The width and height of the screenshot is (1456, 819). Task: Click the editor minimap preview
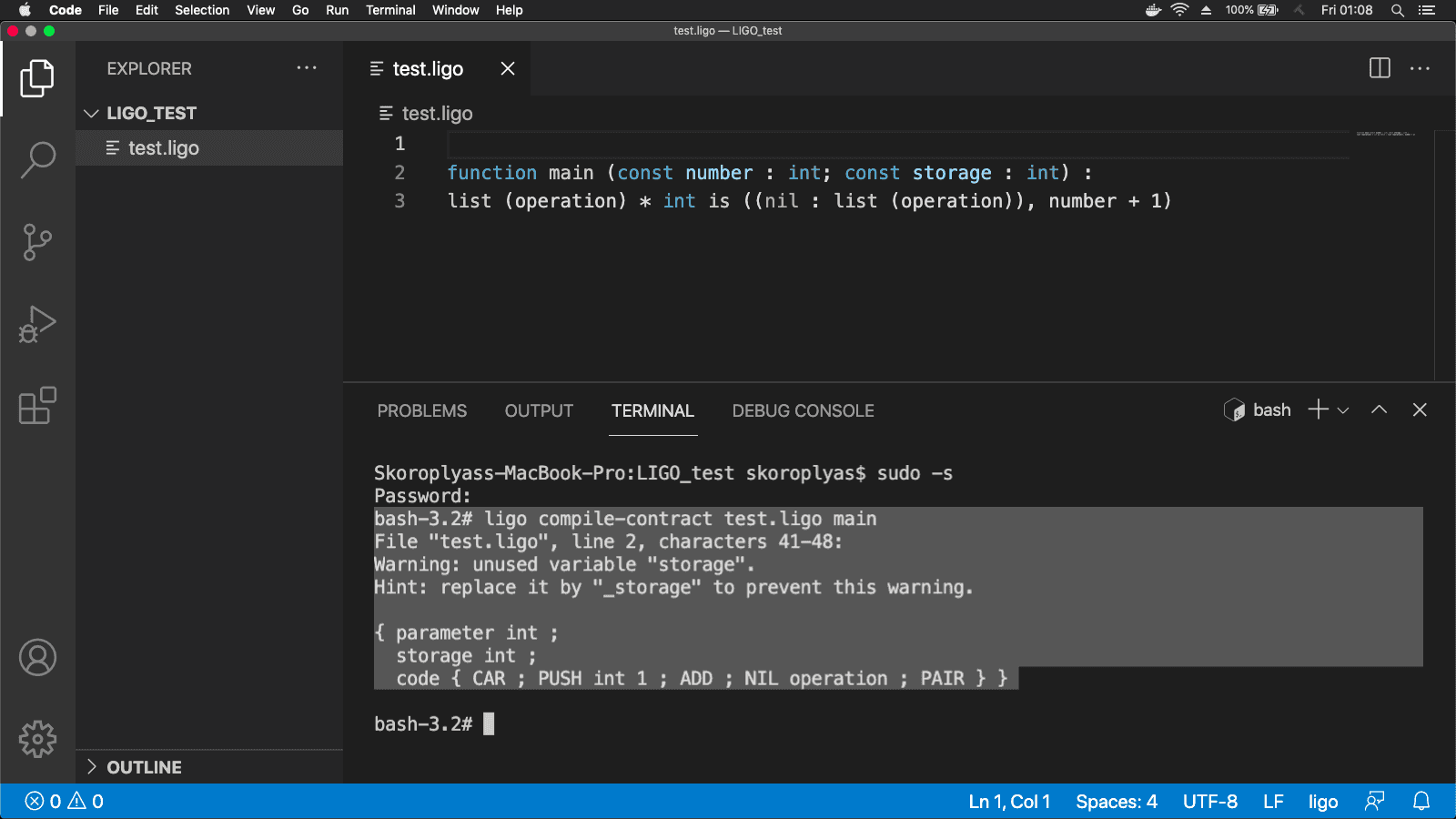(x=1385, y=135)
